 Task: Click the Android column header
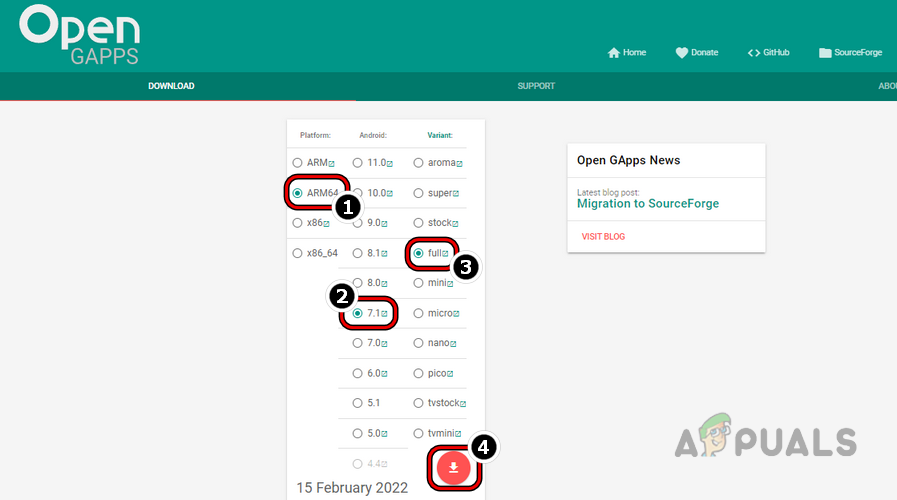pos(373,136)
